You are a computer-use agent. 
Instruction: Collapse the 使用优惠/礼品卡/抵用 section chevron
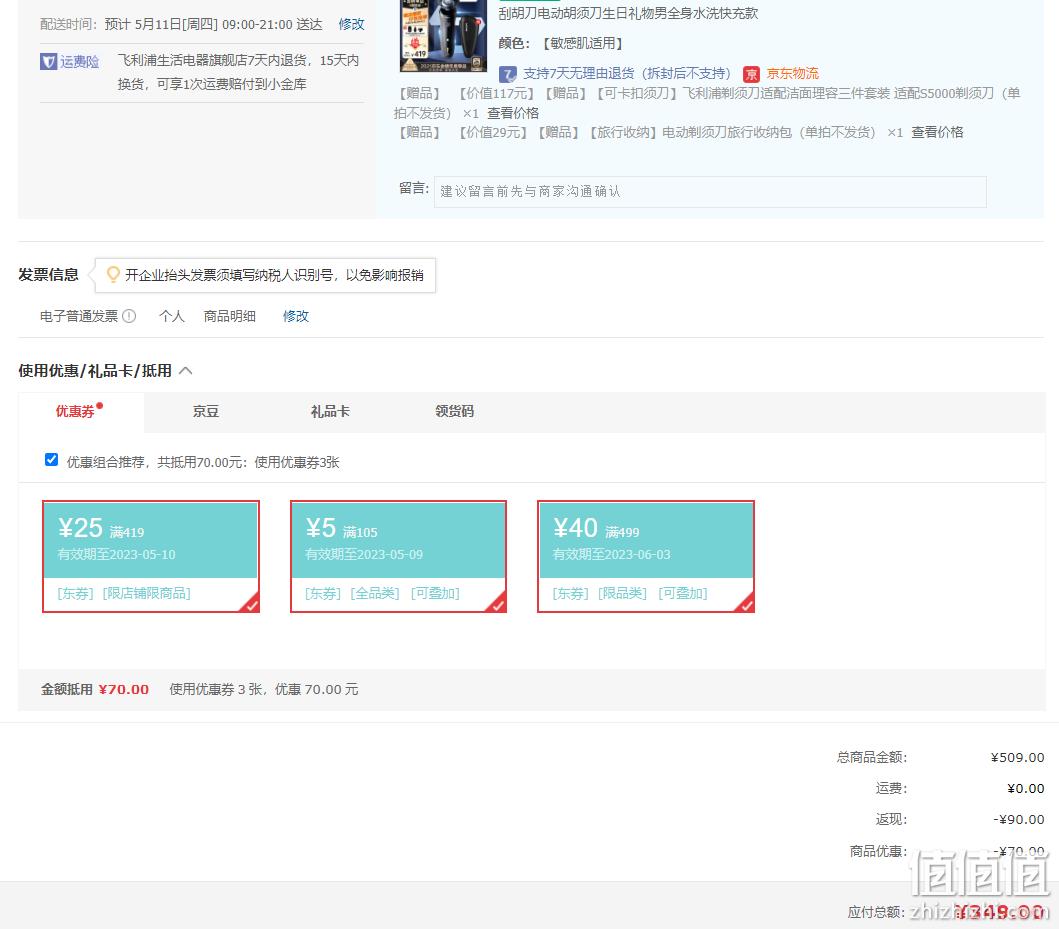[x=186, y=371]
